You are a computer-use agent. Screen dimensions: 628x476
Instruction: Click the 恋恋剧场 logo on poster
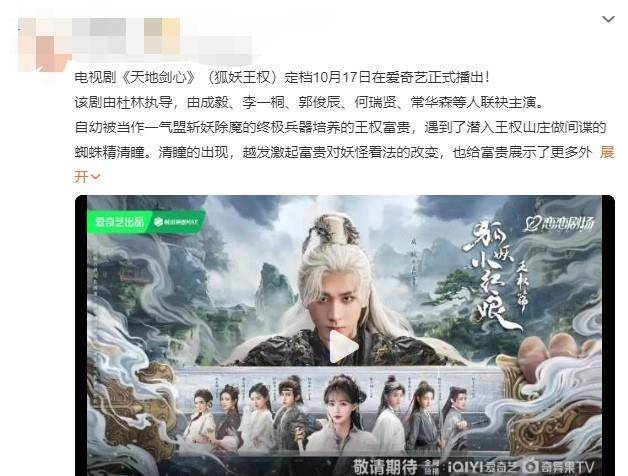coord(560,224)
